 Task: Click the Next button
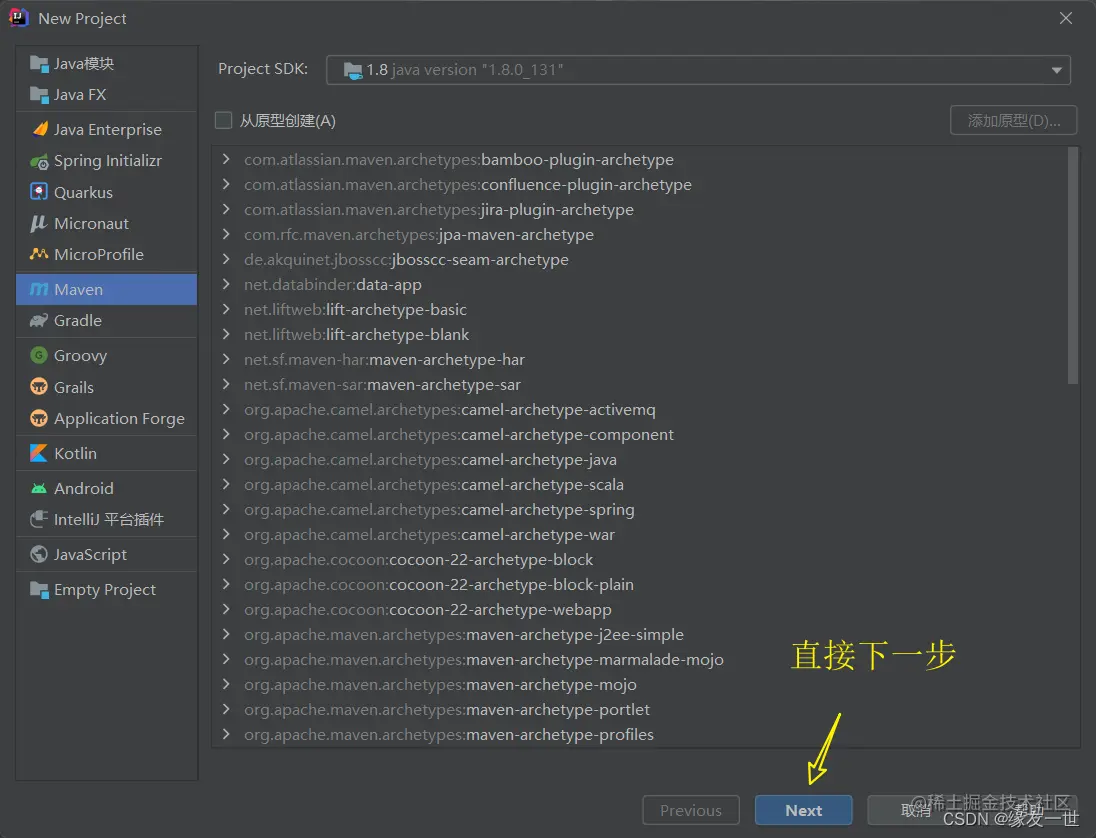803,810
